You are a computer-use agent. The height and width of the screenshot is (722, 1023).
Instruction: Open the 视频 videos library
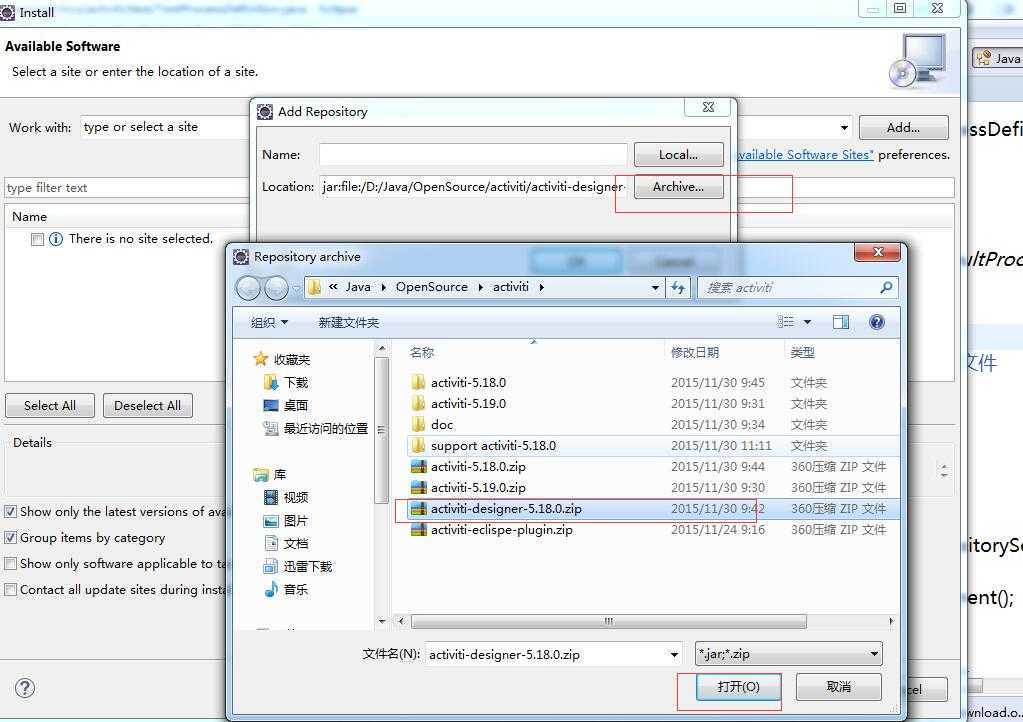[x=286, y=498]
